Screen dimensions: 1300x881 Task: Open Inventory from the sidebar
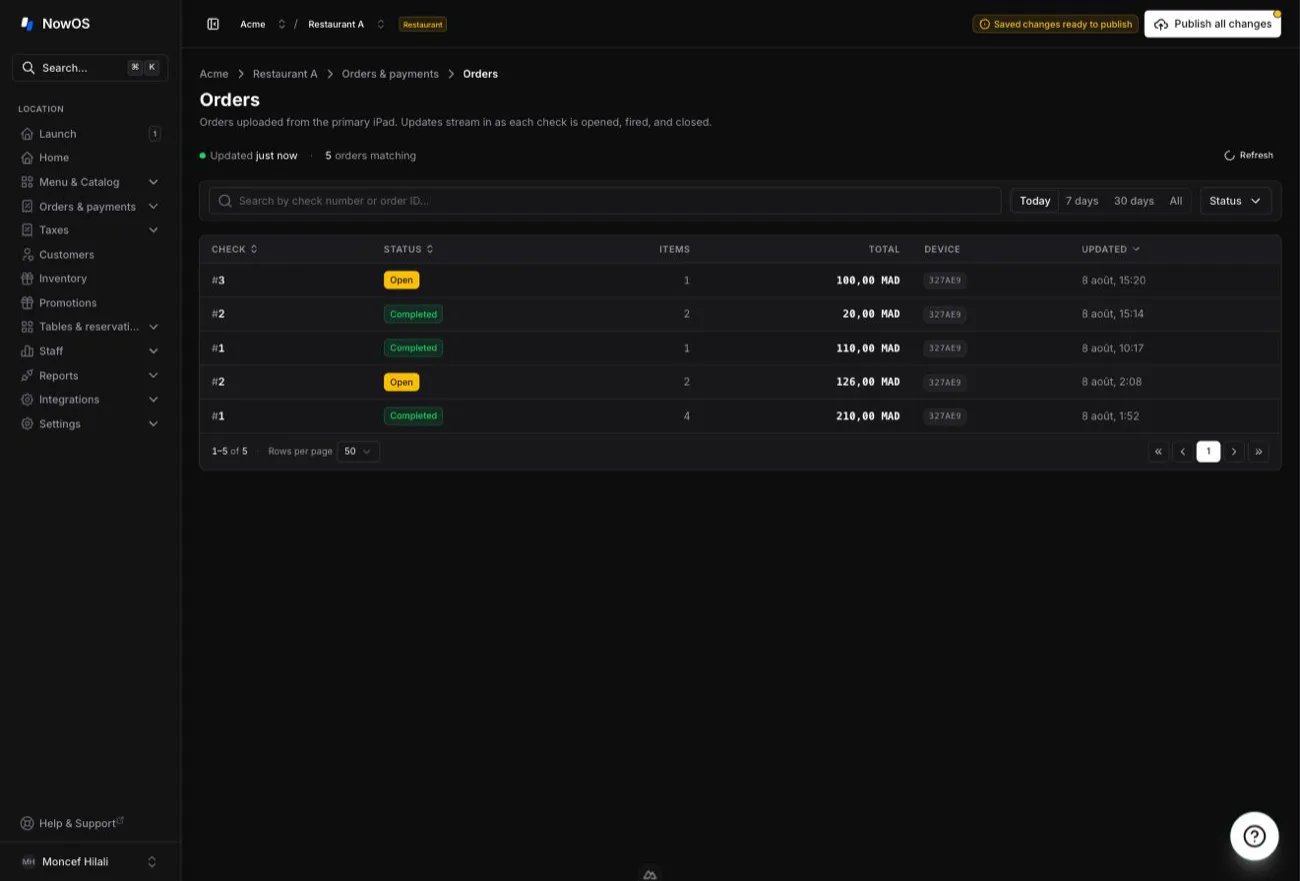click(x=90, y=279)
